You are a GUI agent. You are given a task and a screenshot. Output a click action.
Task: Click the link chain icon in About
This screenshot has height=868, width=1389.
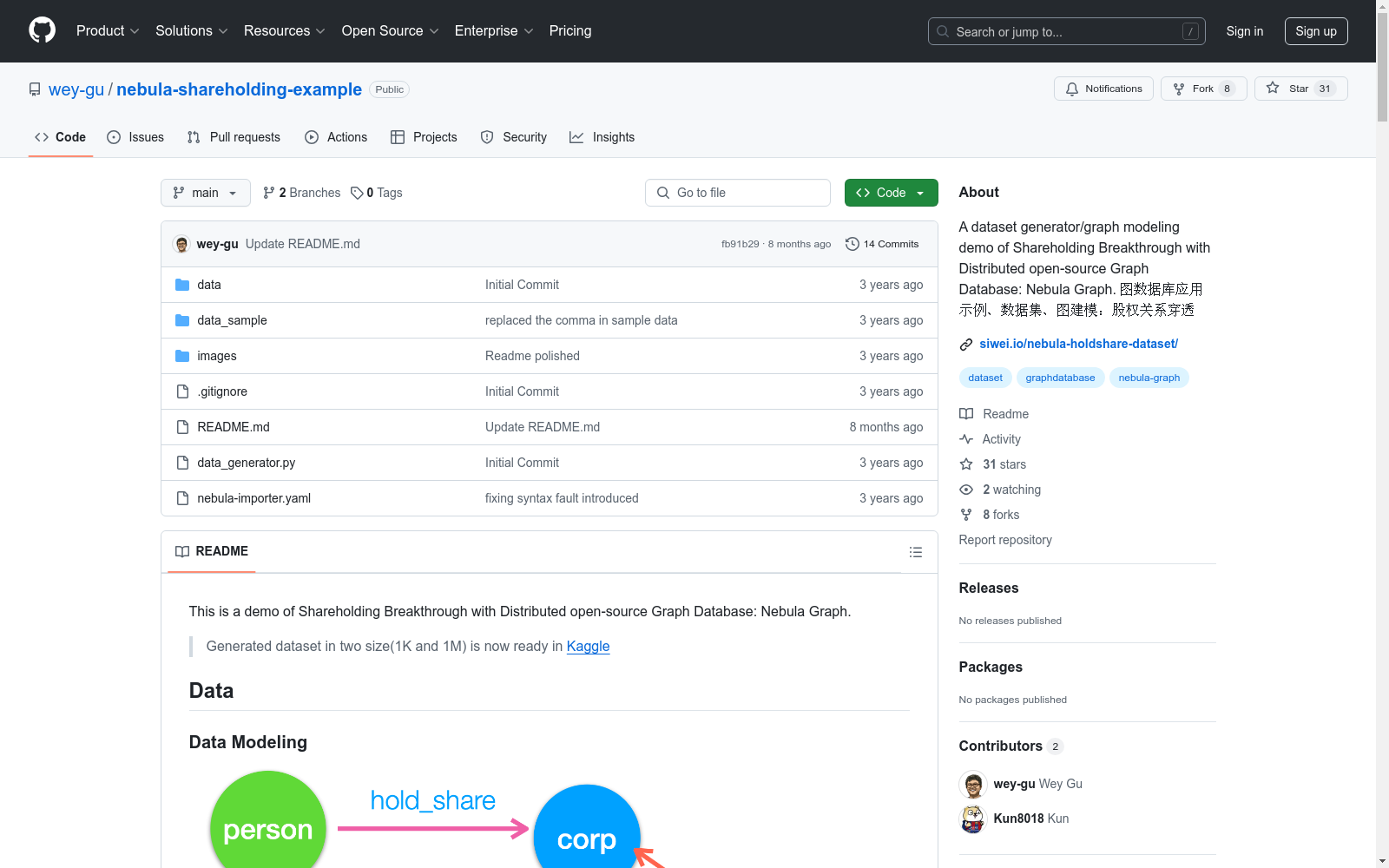click(966, 345)
